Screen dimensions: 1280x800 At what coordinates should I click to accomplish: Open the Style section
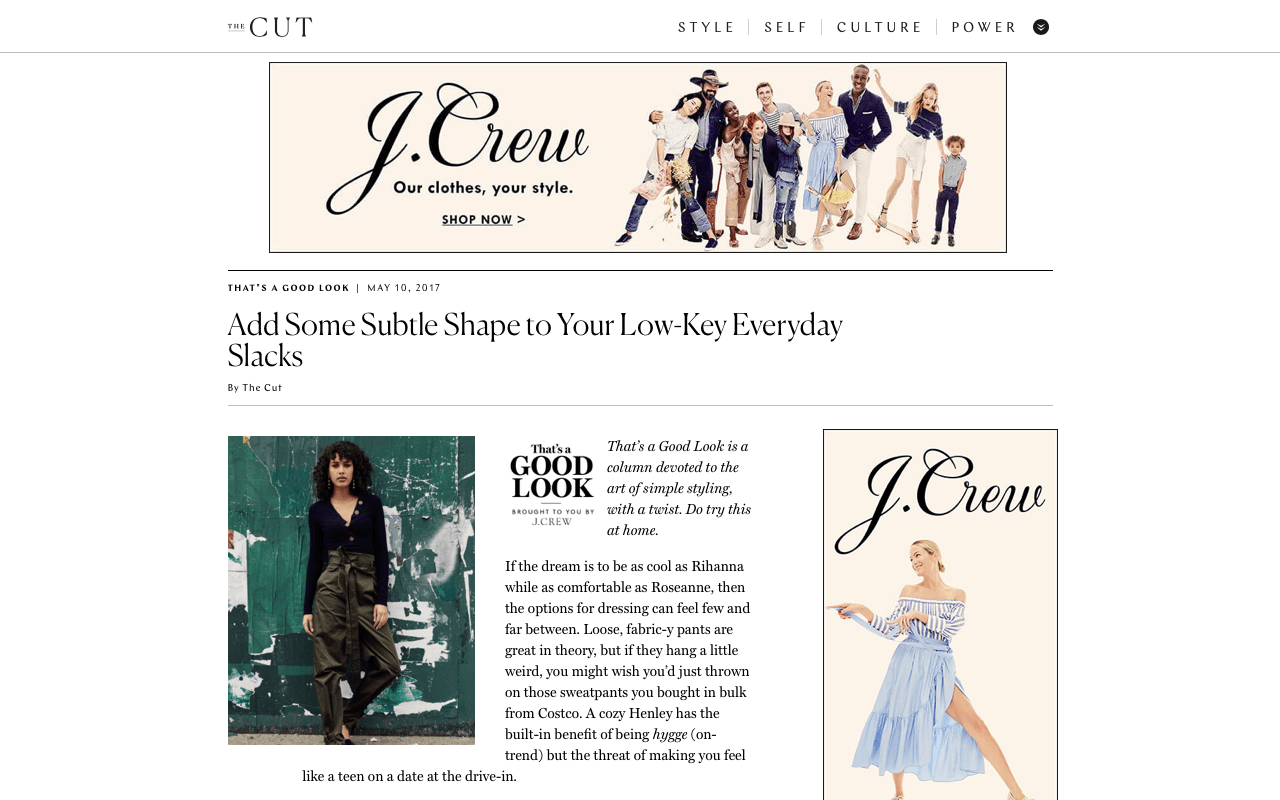[x=707, y=28]
